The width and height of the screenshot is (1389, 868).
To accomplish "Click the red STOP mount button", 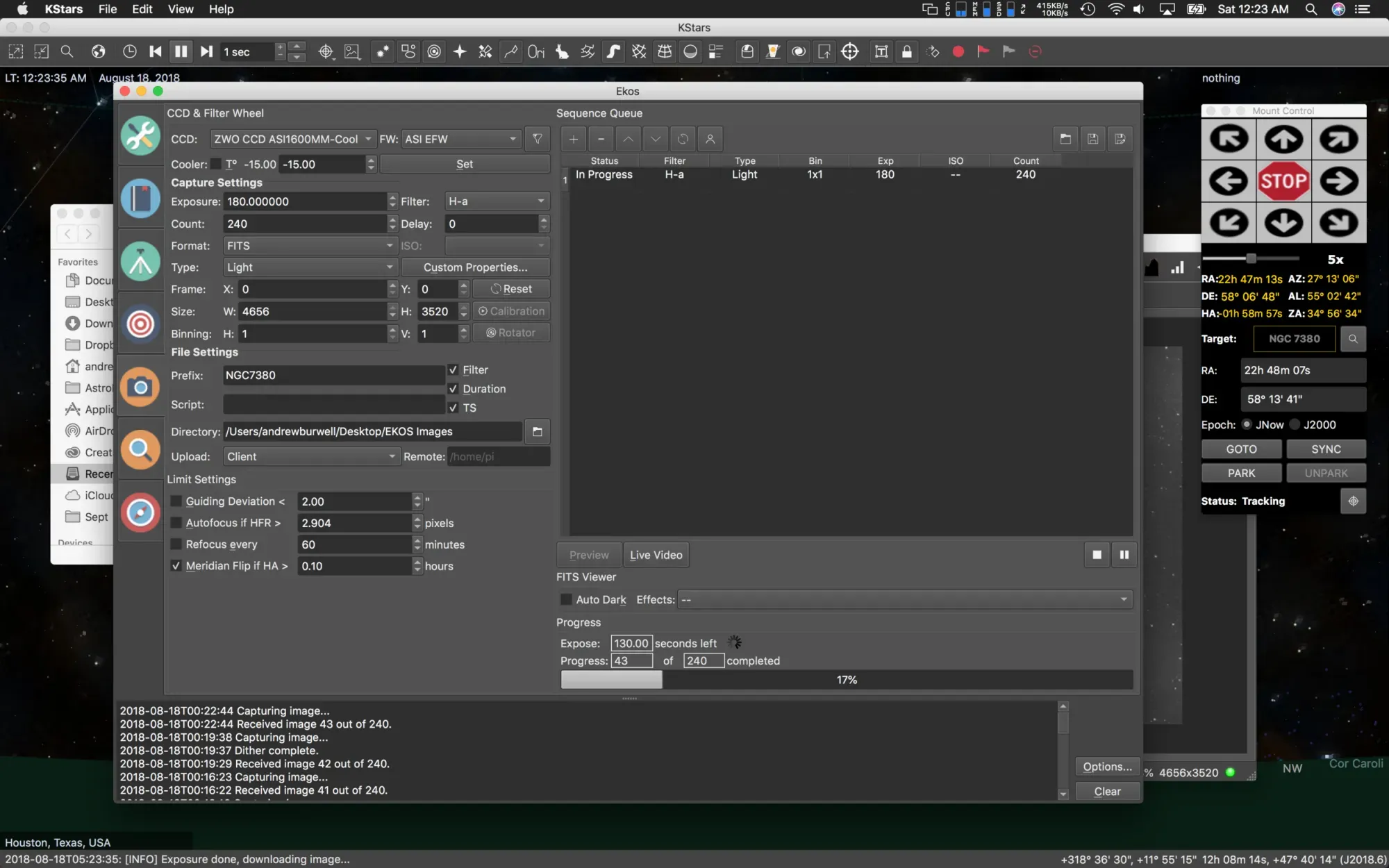I will [1283, 181].
